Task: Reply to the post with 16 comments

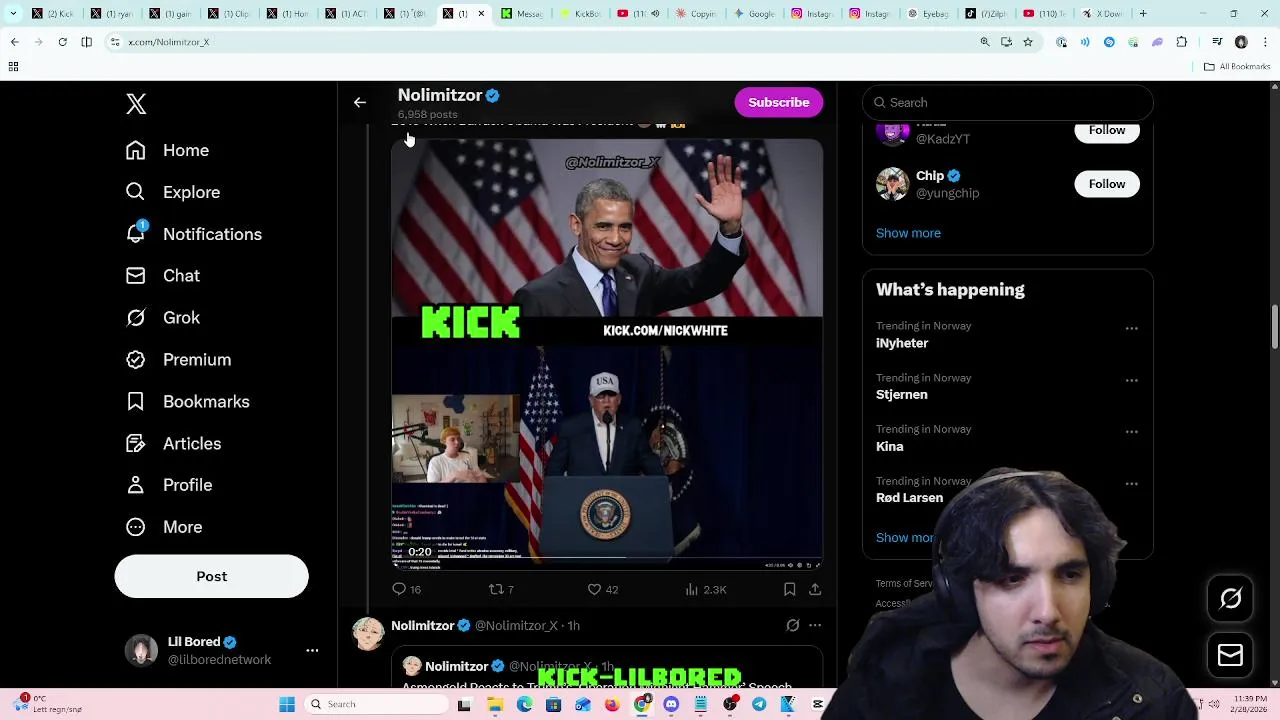Action: point(407,589)
